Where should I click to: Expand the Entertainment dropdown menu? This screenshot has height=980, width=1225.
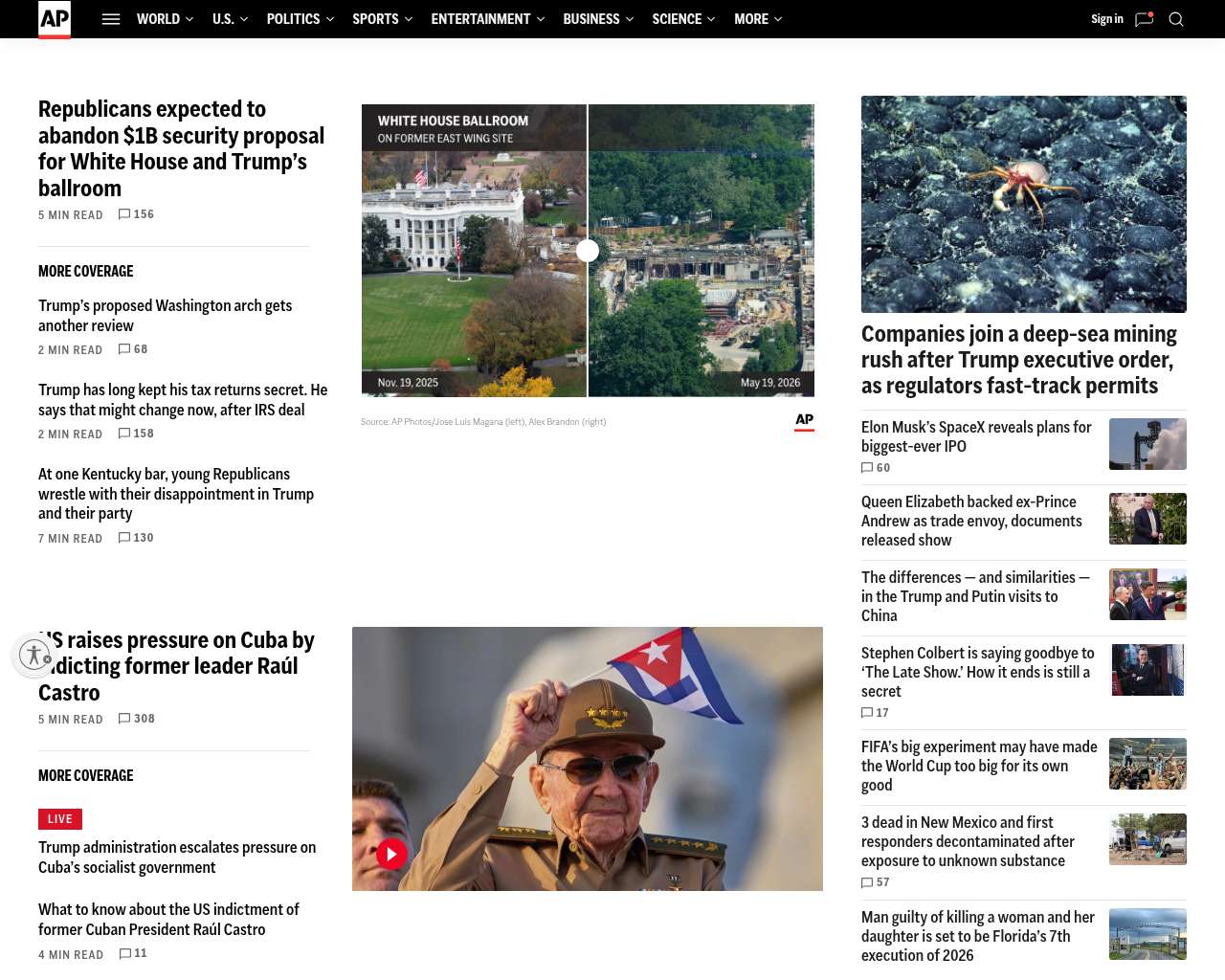(x=488, y=19)
